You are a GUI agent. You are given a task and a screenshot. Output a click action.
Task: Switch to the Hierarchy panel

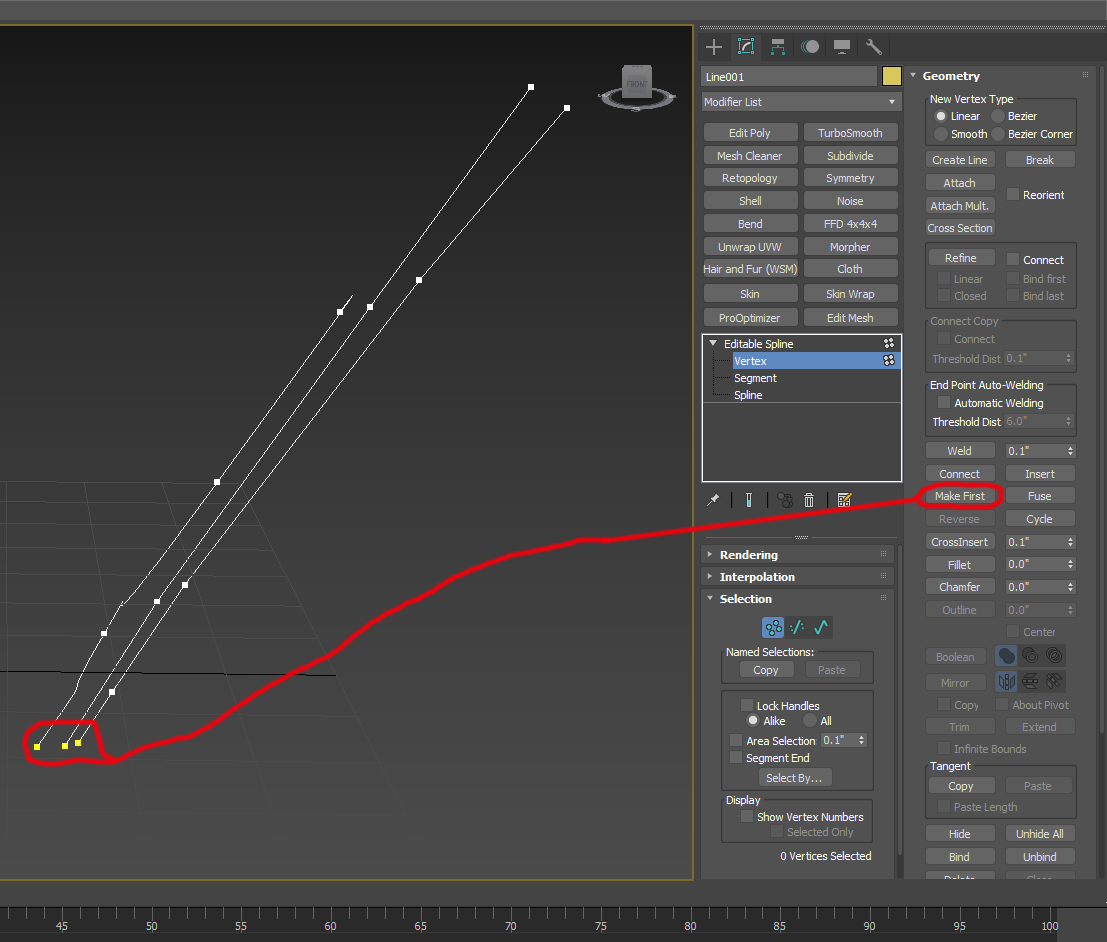pos(777,46)
